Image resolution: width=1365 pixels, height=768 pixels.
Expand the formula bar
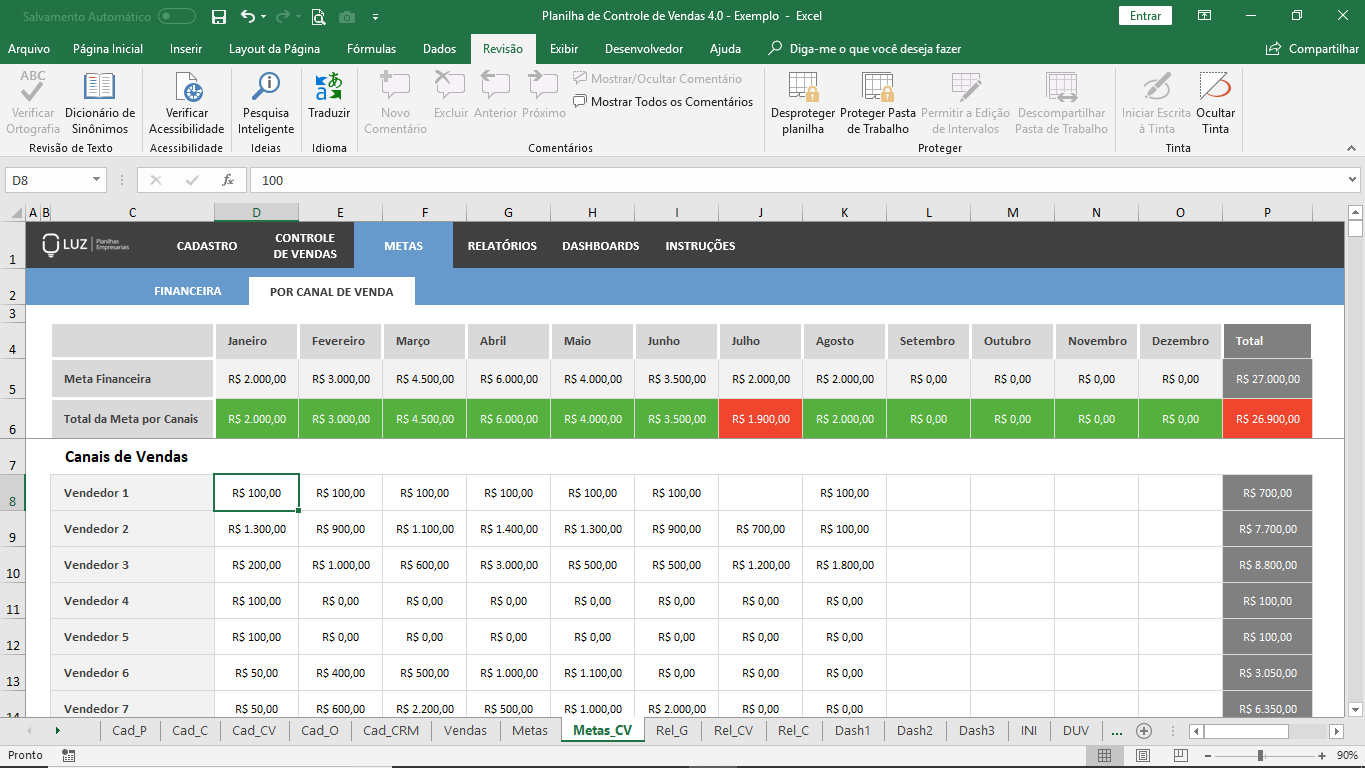(x=1352, y=180)
